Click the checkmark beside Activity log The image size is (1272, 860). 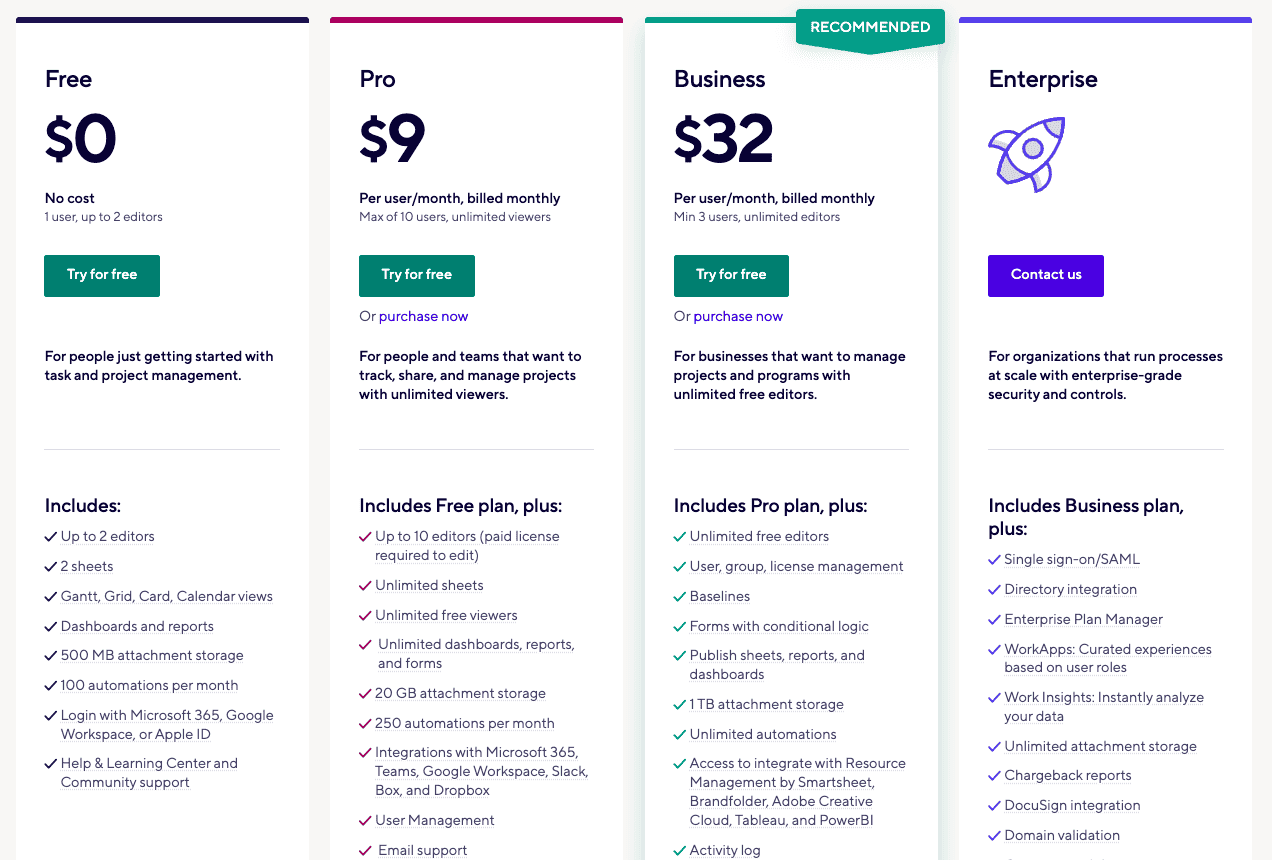(x=678, y=849)
